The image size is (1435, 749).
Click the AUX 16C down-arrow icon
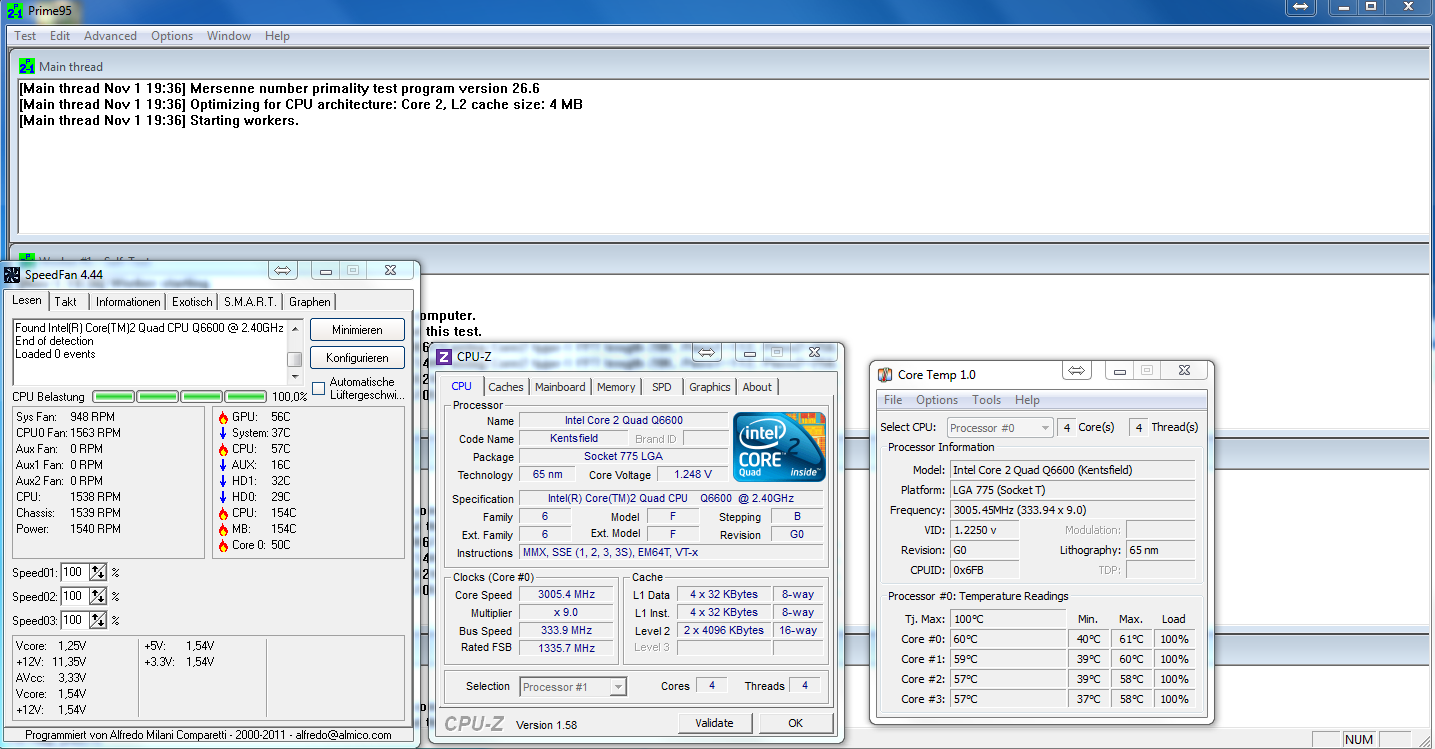click(x=223, y=465)
